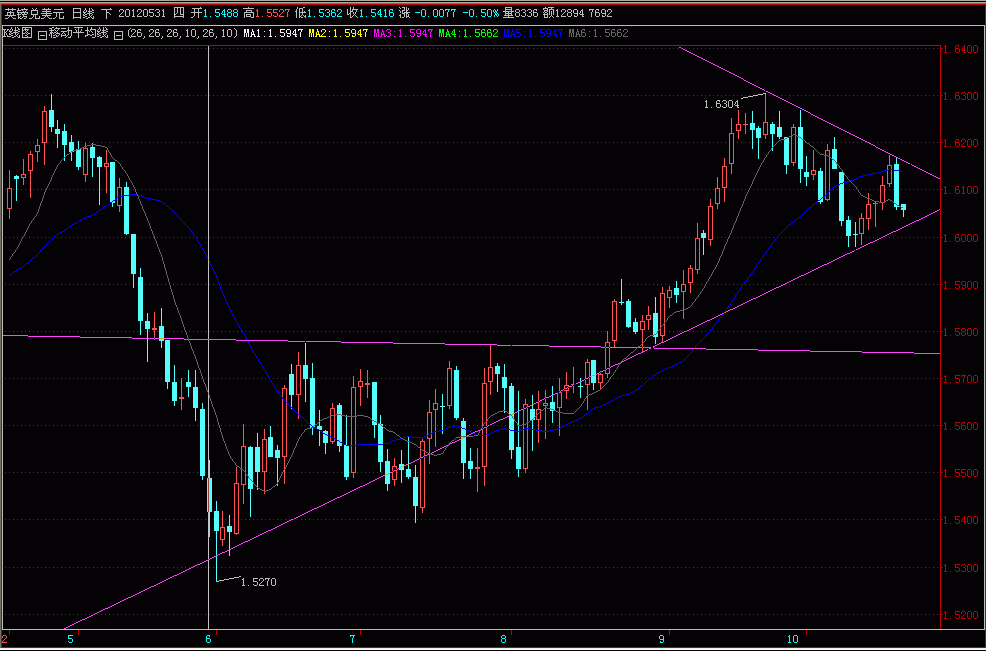Click month 9 on the time axis
This screenshot has height=651, width=986.
(x=662, y=640)
